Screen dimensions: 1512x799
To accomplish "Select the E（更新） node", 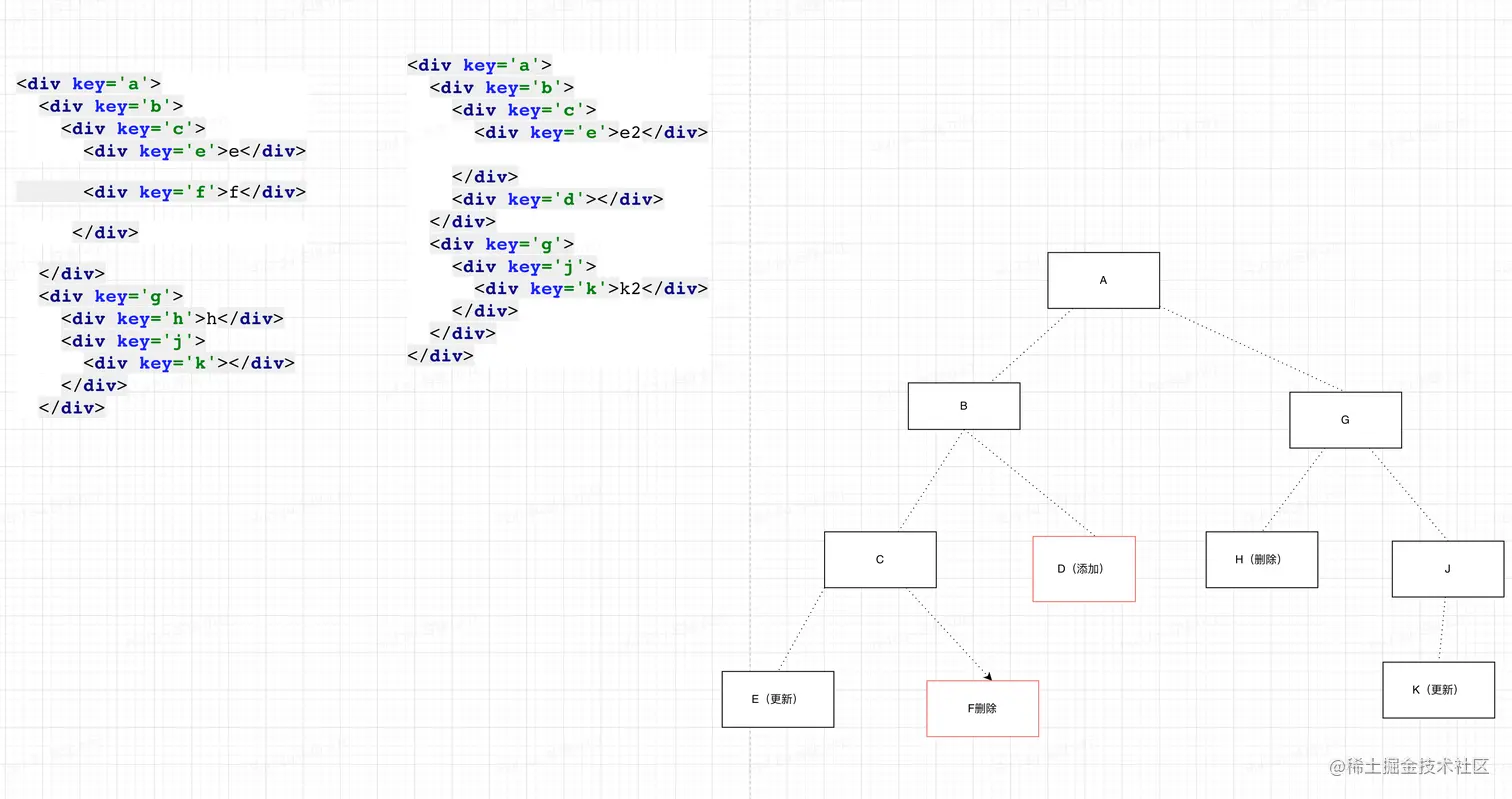I will click(x=777, y=699).
